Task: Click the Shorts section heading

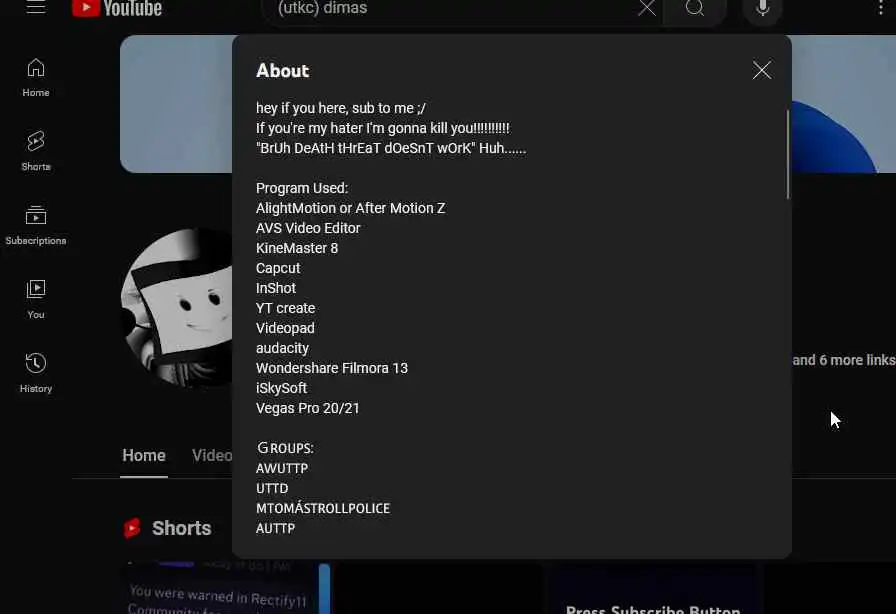Action: (x=182, y=528)
